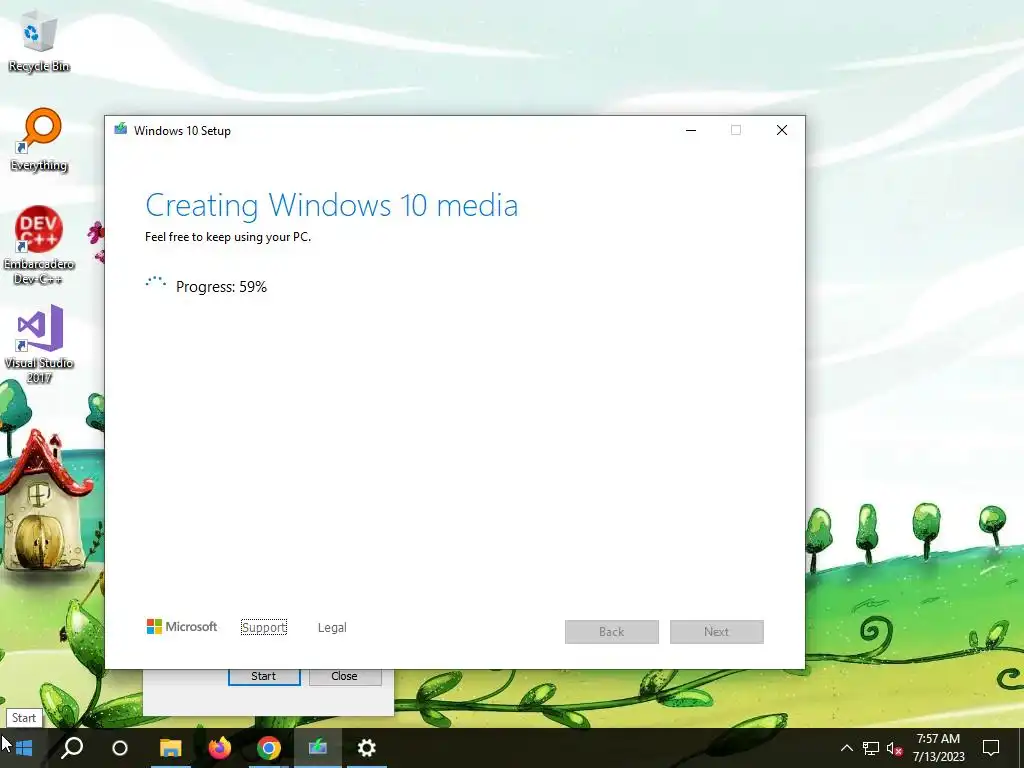Minimize the Windows 10 Setup window
Image resolution: width=1024 pixels, height=768 pixels.
(x=691, y=130)
